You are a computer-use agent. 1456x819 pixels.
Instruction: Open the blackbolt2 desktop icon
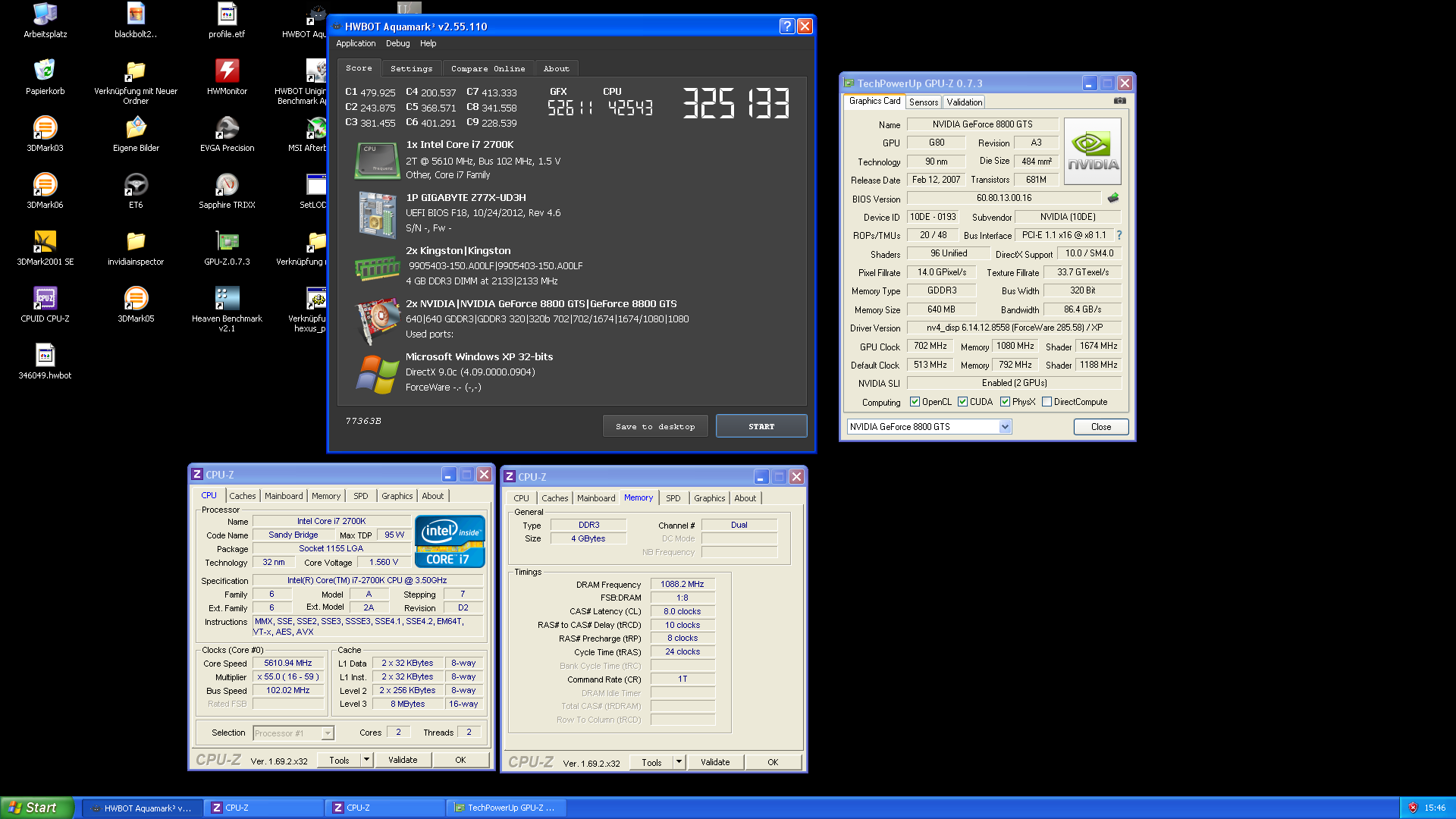(136, 20)
